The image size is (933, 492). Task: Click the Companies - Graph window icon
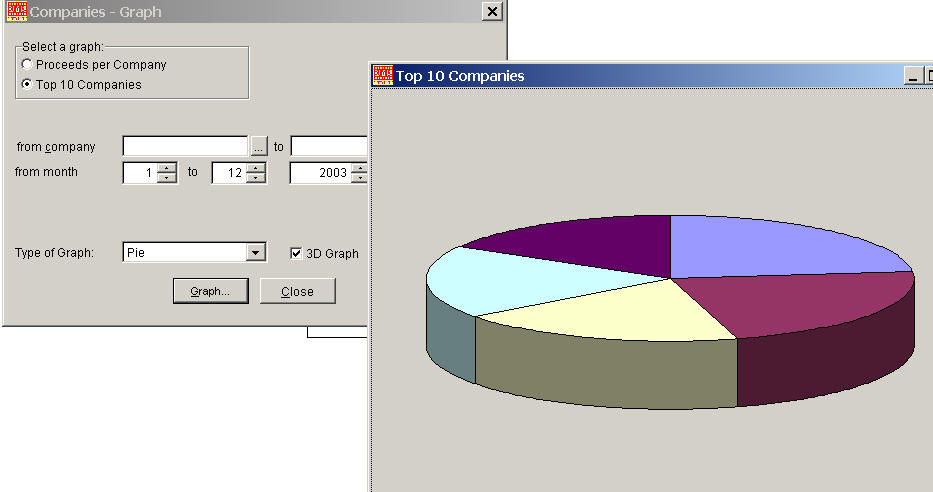pos(17,11)
